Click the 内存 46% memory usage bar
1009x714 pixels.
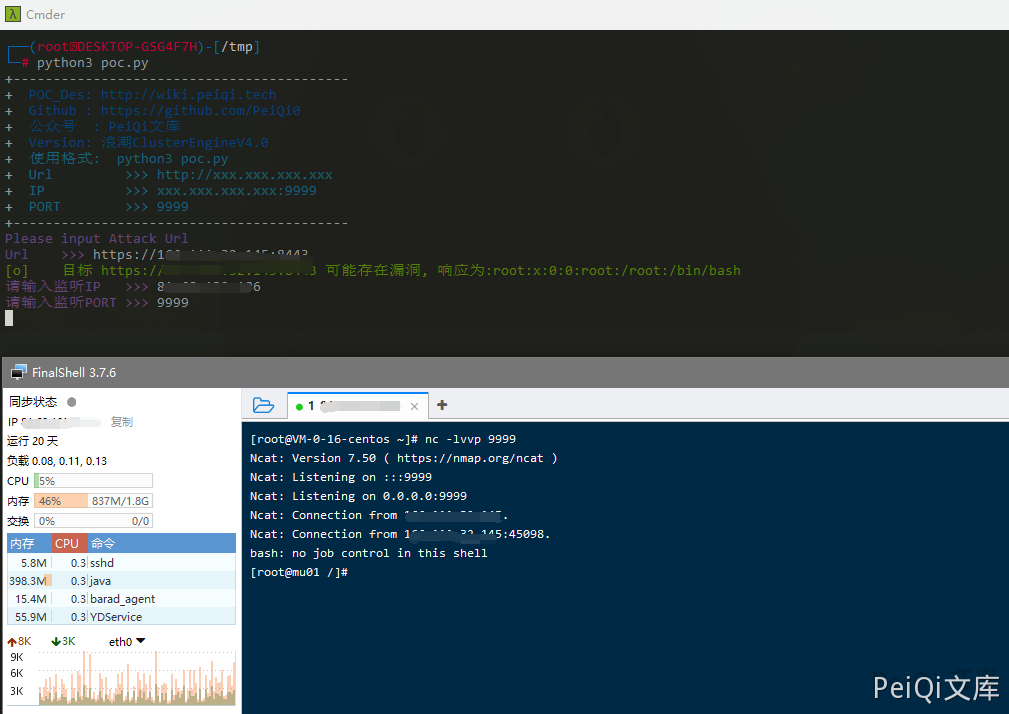(x=93, y=501)
